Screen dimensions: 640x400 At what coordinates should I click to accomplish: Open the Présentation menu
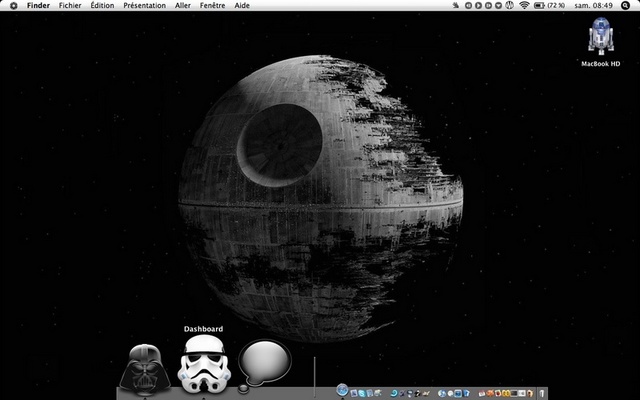(144, 6)
